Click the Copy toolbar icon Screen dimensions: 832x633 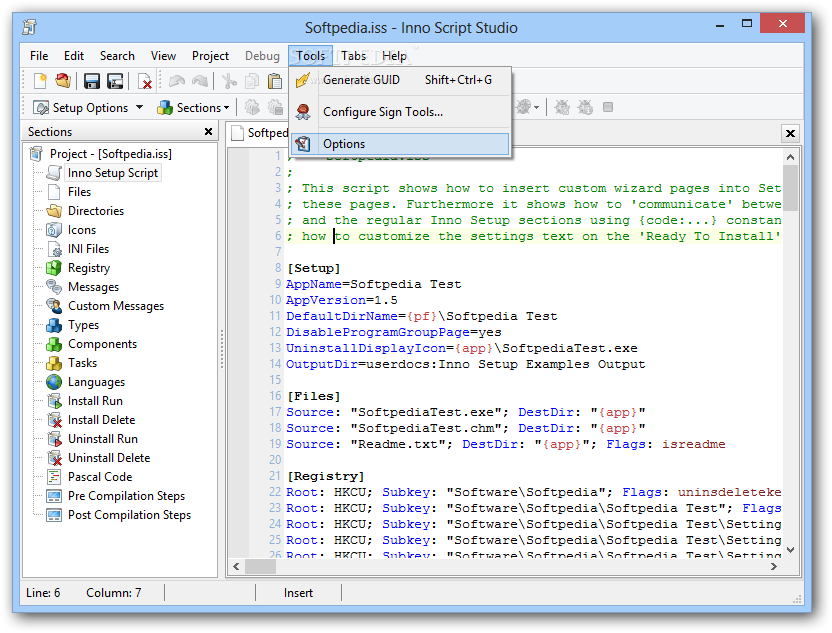(252, 81)
